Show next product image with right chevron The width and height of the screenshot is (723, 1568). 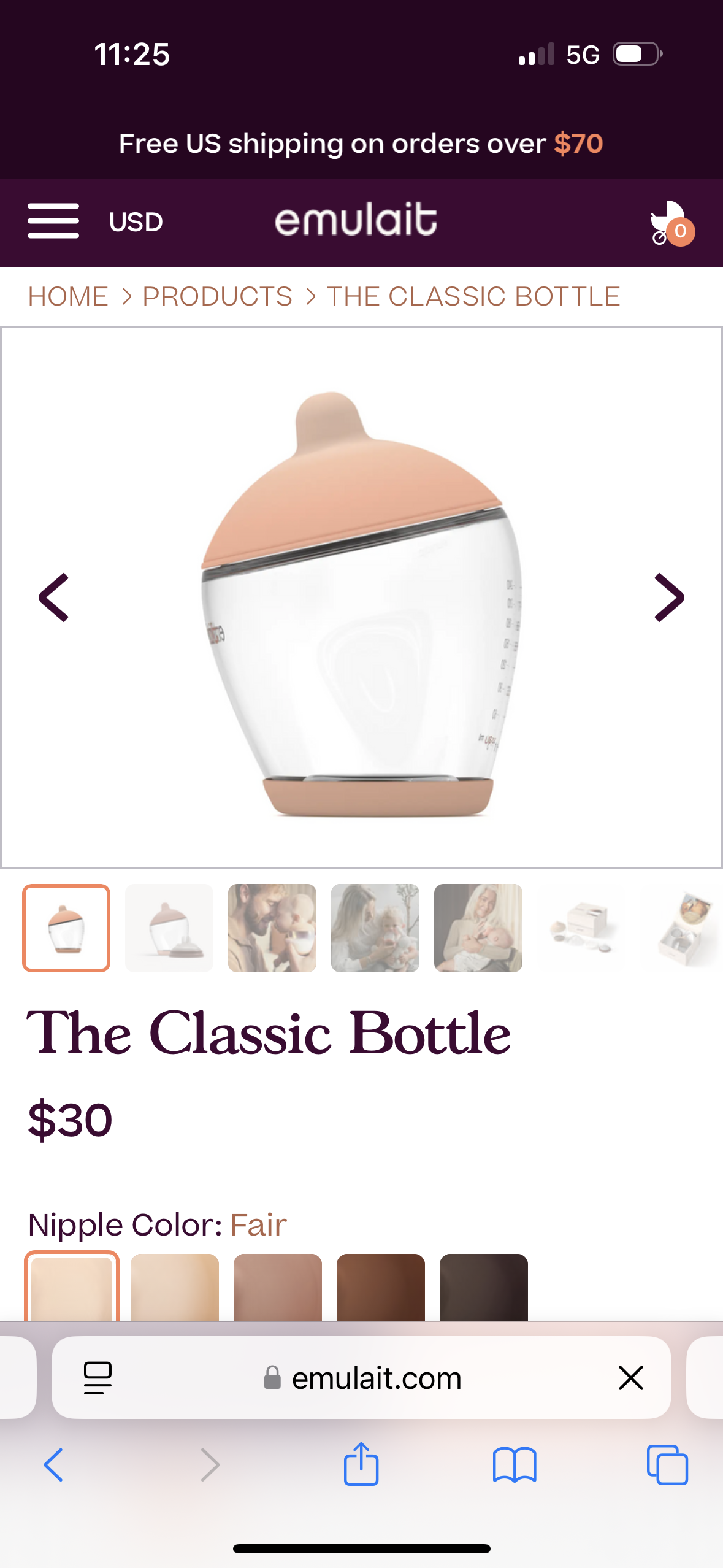pos(669,598)
